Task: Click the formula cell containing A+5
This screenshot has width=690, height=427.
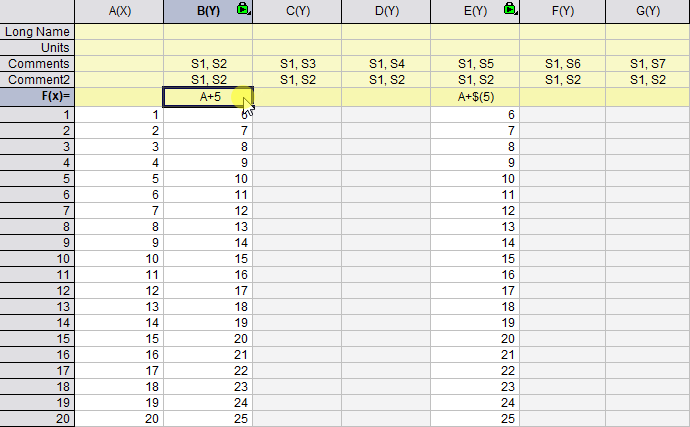Action: [x=208, y=96]
